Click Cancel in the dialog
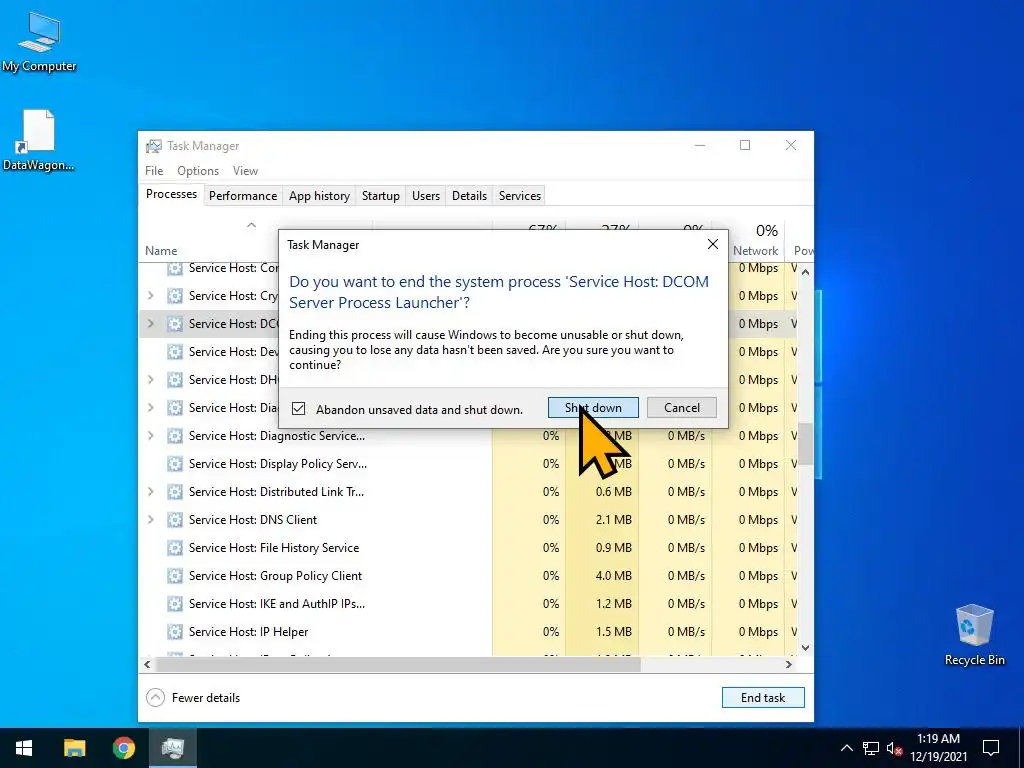Viewport: 1024px width, 768px height. tap(682, 408)
